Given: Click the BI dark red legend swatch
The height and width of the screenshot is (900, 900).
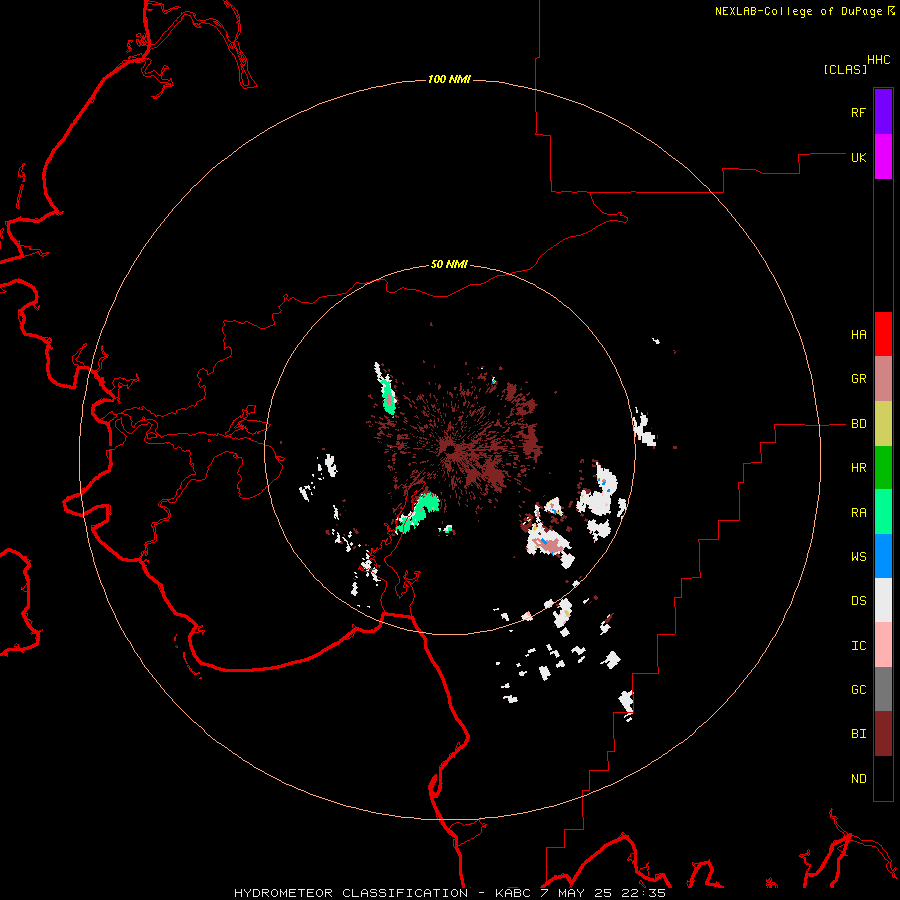Looking at the screenshot, I should click(x=883, y=734).
